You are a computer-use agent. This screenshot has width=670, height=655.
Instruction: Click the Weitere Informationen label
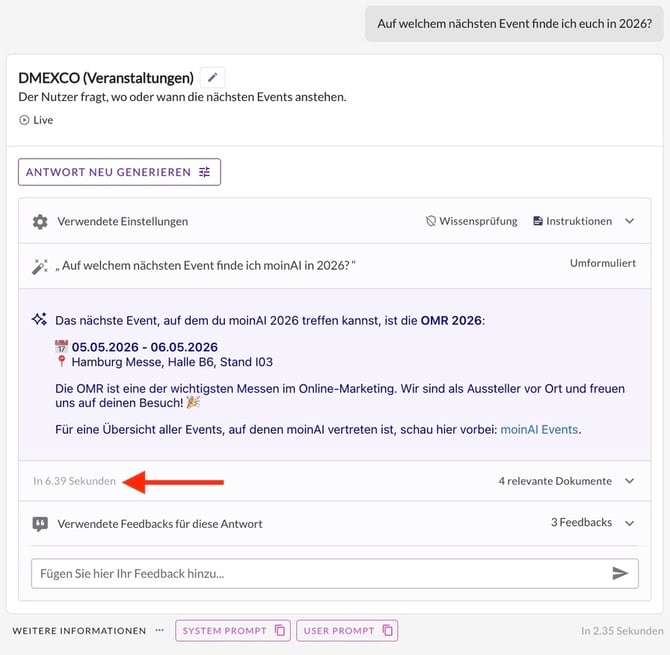pyautogui.click(x=79, y=631)
